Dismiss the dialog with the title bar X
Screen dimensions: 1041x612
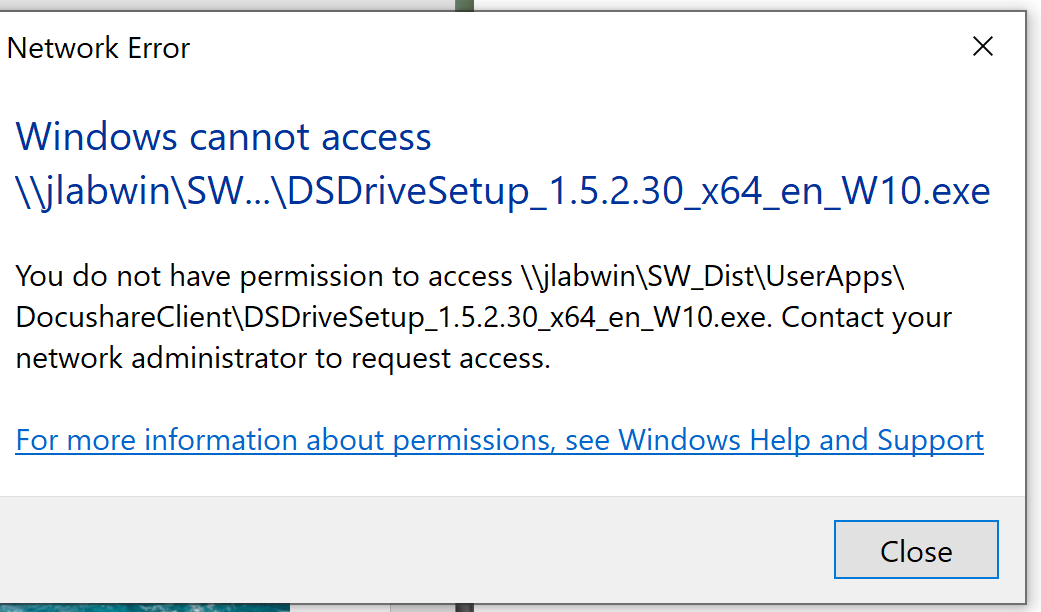[x=983, y=46]
